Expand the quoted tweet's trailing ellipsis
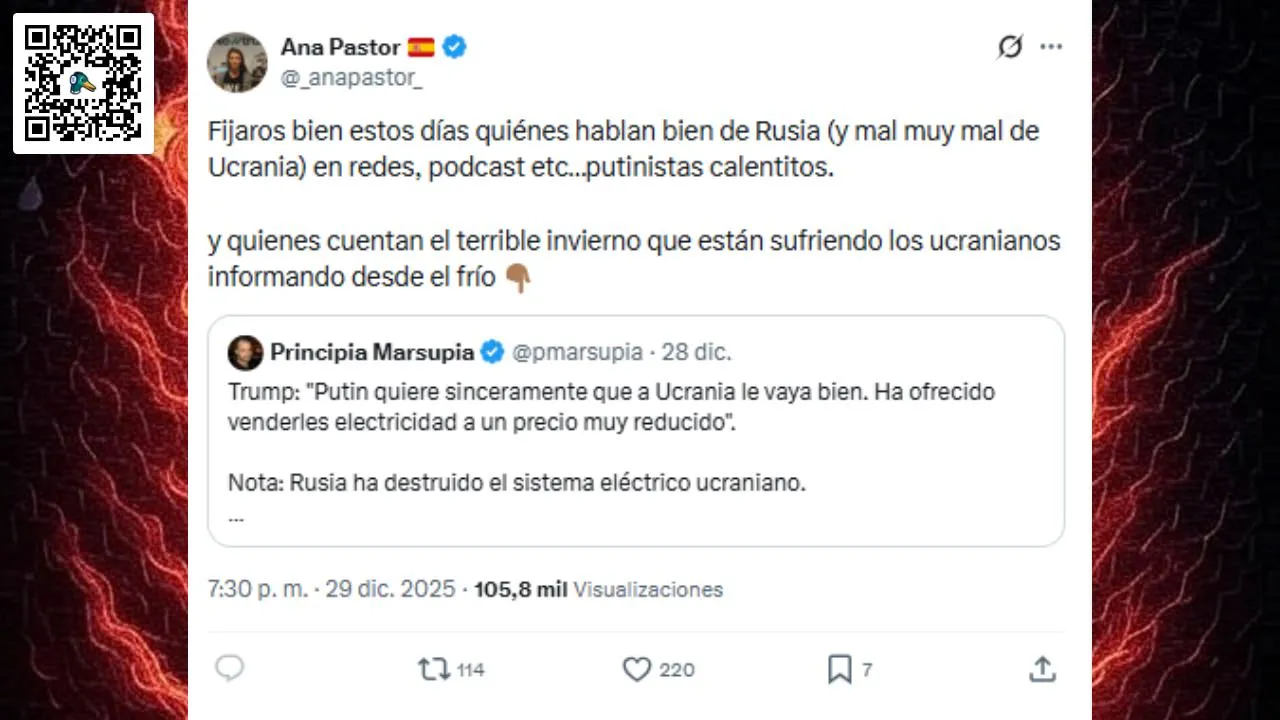The width and height of the screenshot is (1280, 720). point(236,518)
